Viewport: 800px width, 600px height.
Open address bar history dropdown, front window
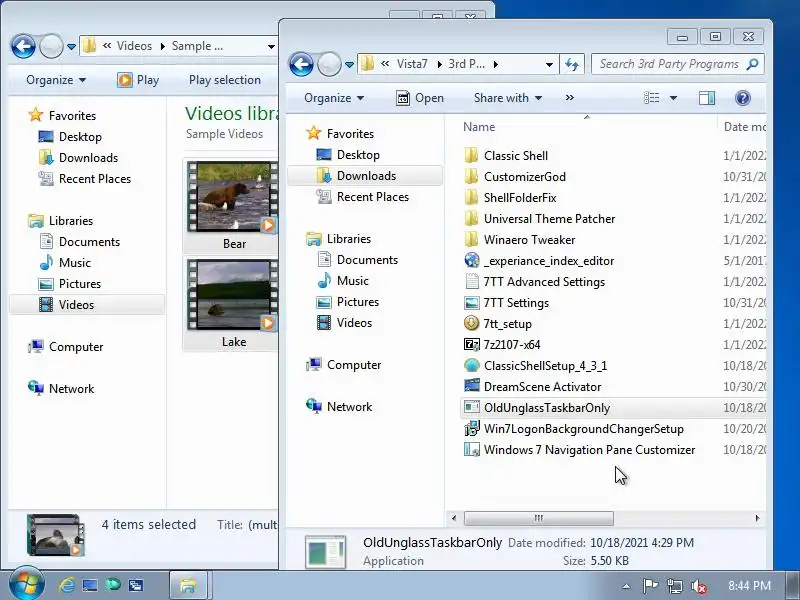pos(549,64)
